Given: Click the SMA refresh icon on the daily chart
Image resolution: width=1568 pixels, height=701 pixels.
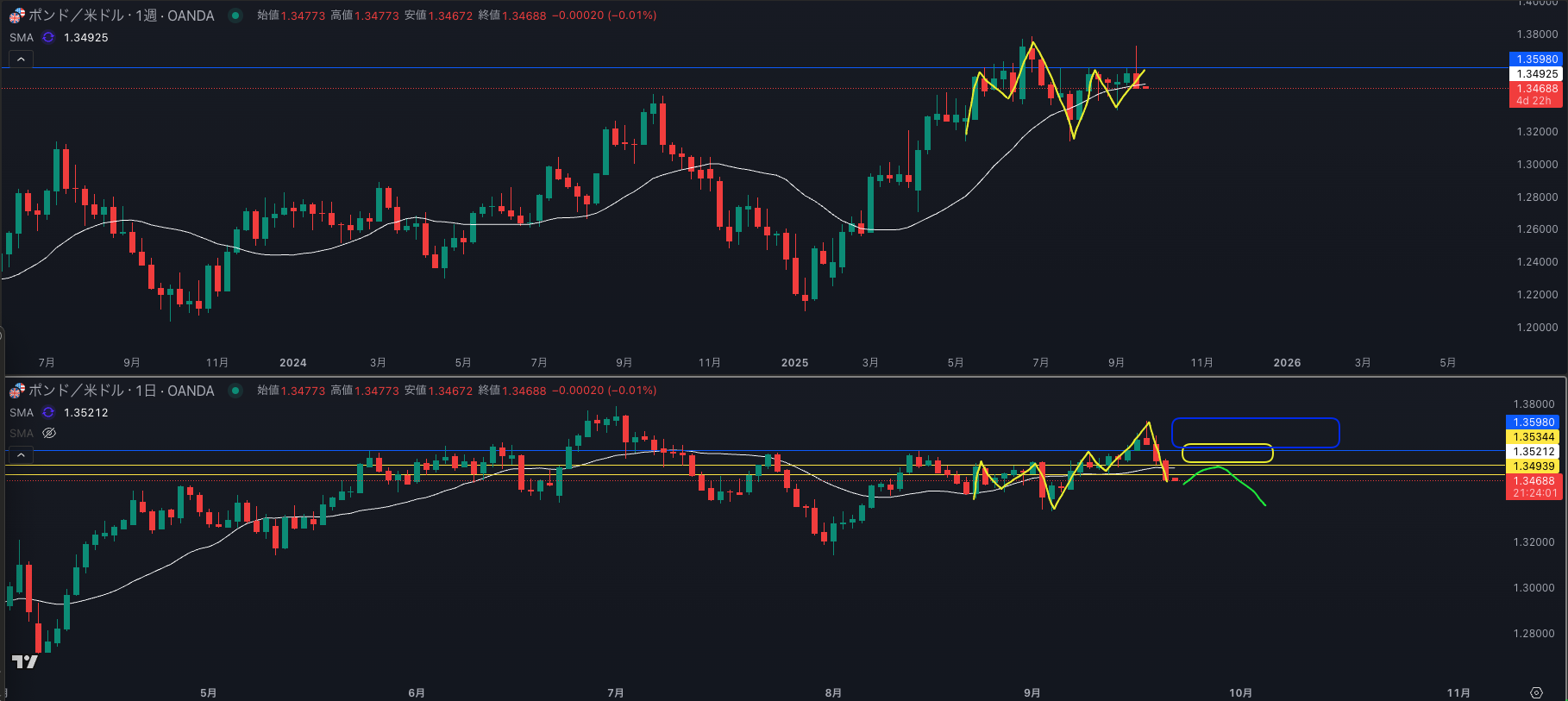Looking at the screenshot, I should click(48, 413).
